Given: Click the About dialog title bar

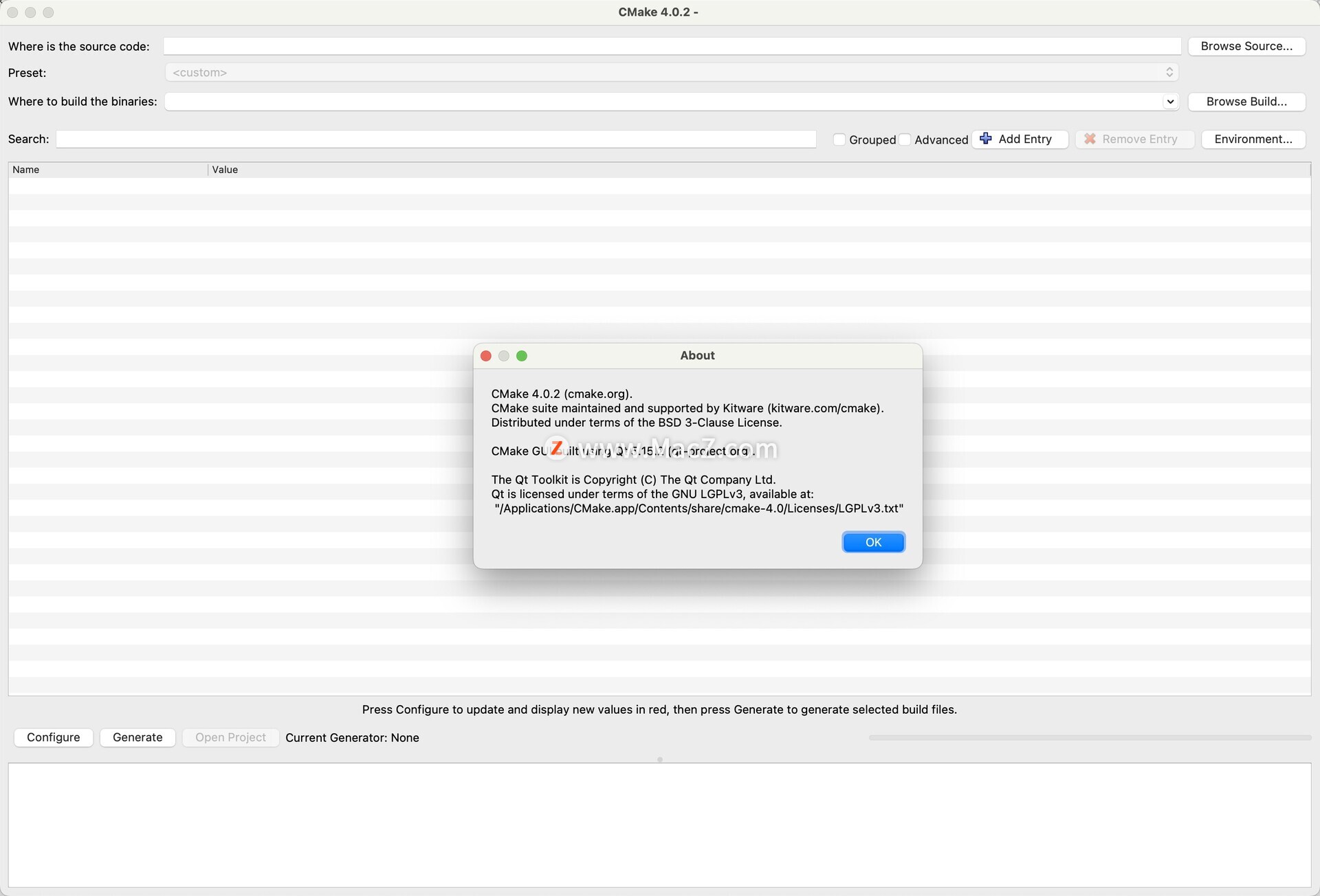Looking at the screenshot, I should pyautogui.click(x=698, y=355).
